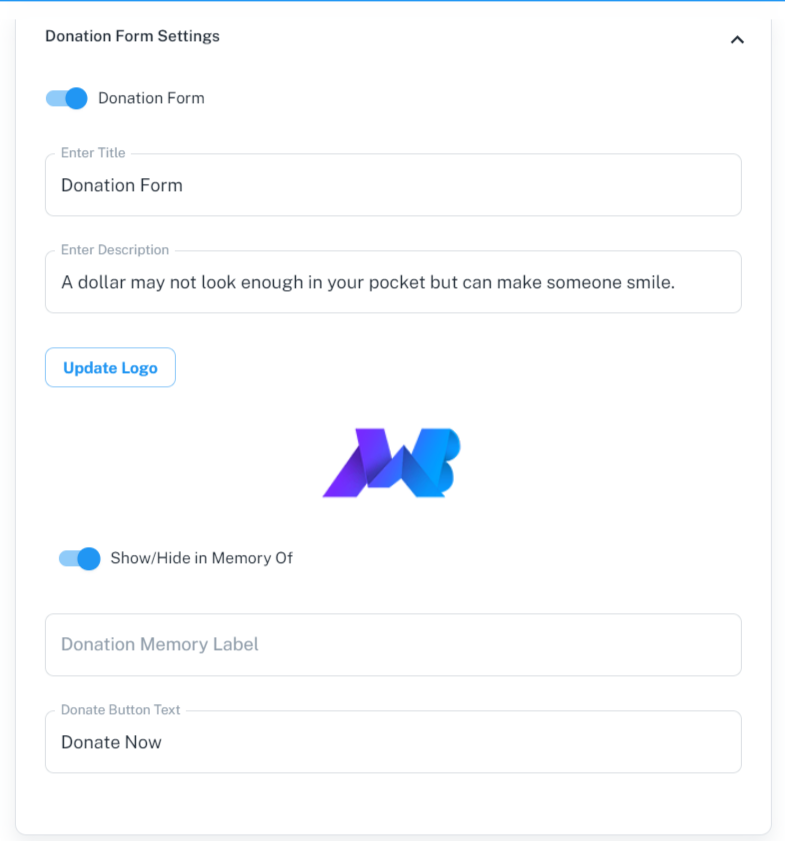Click the purple-blue logo image preview
Screen dimensions: 785x841
(391, 462)
